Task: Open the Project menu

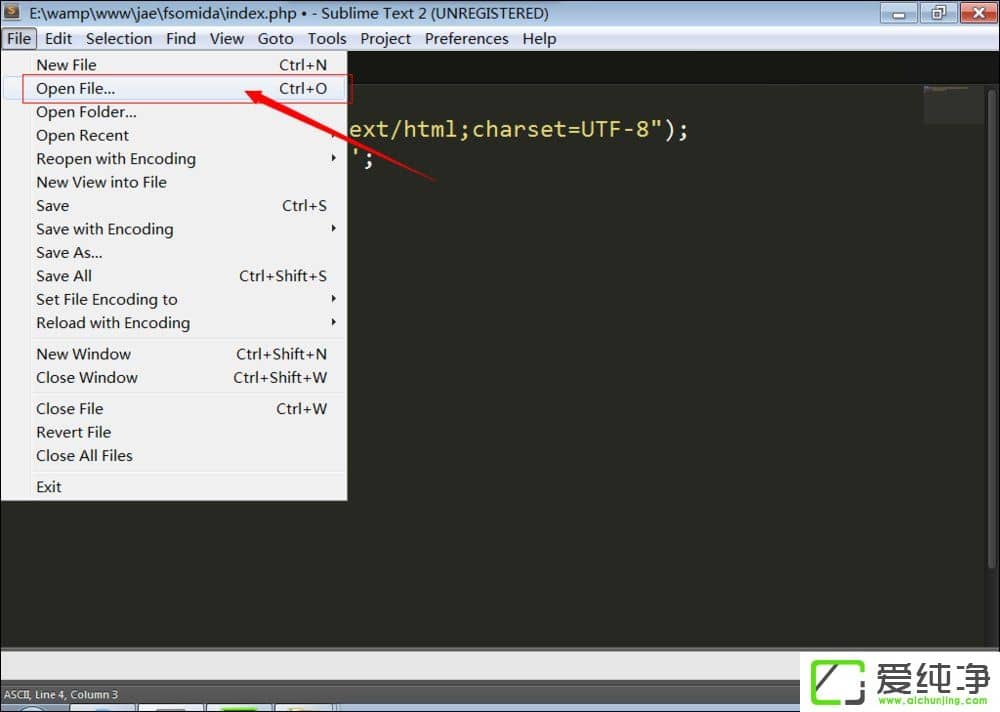Action: [x=385, y=38]
